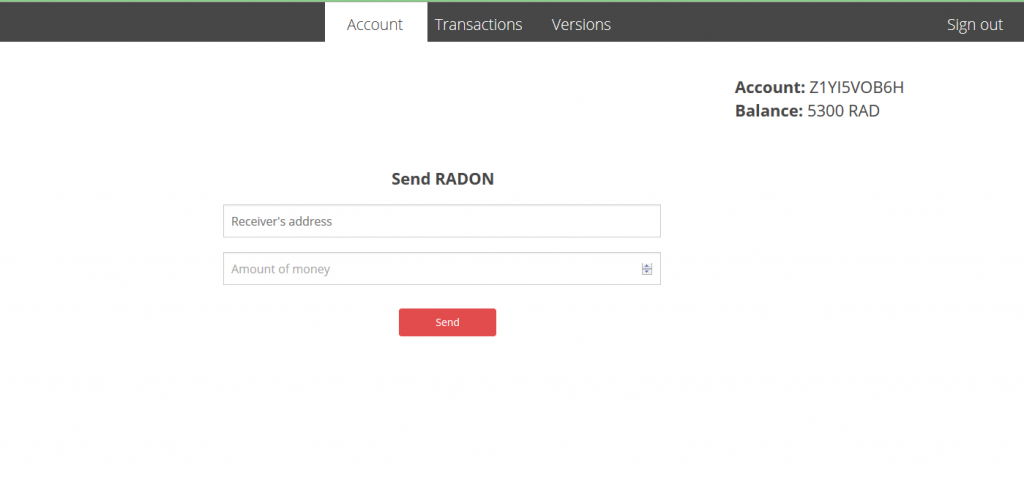
Task: Click nav bar area left of Account tab
Action: click(x=160, y=24)
